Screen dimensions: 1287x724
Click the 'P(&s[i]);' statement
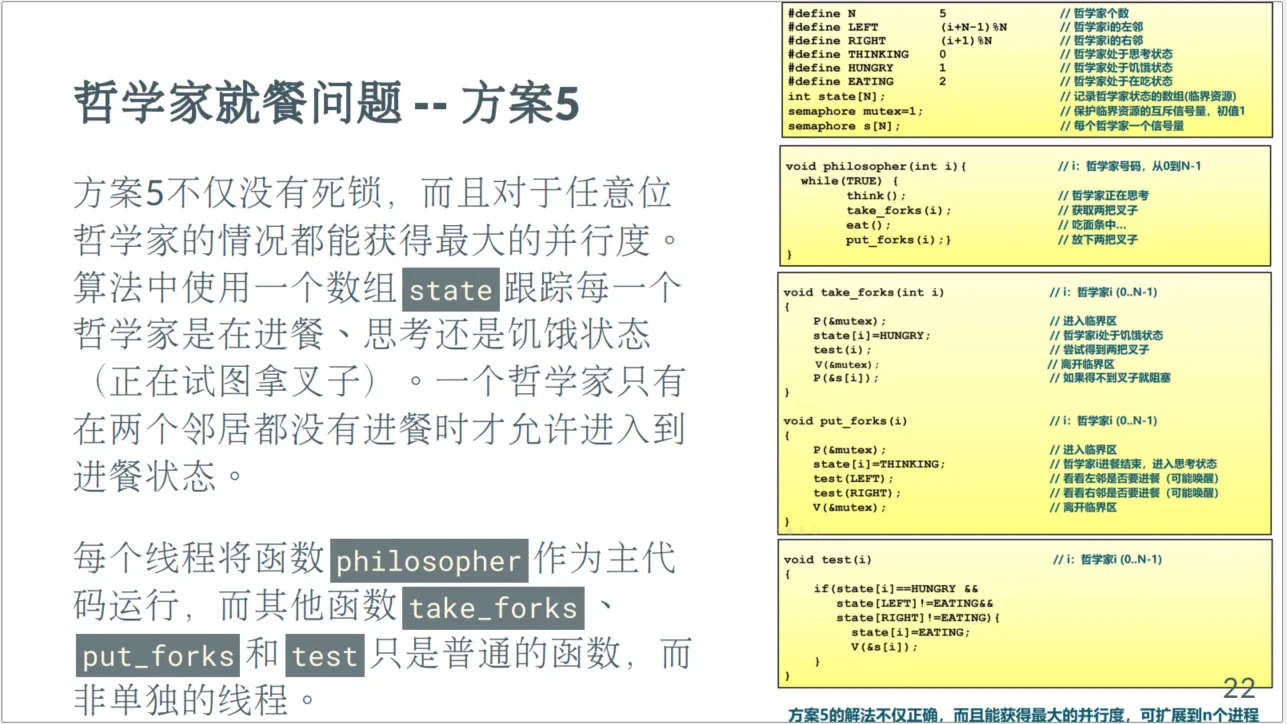coord(846,378)
